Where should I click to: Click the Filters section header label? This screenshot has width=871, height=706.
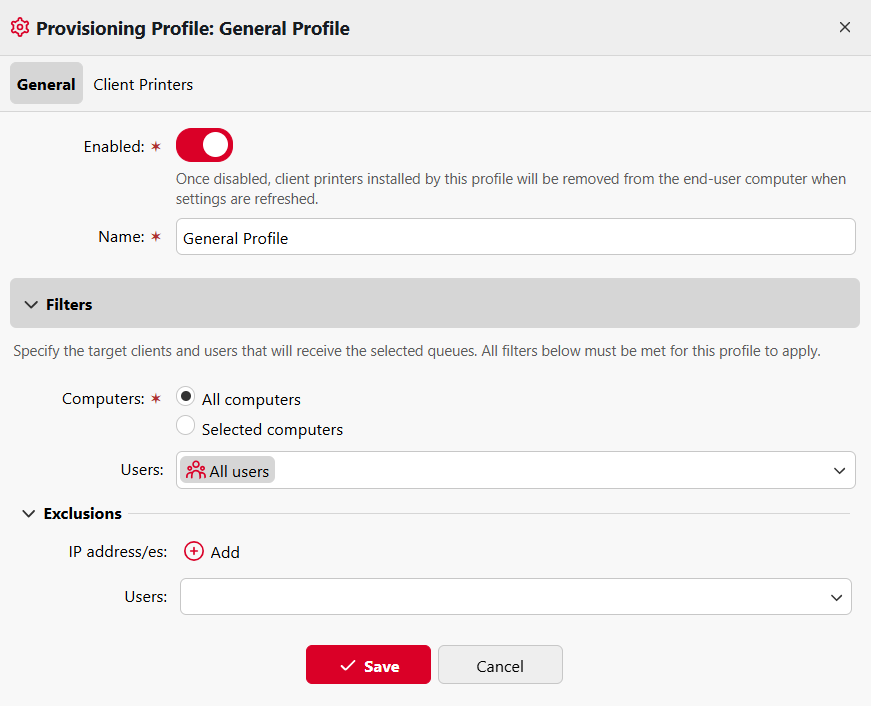tap(69, 304)
